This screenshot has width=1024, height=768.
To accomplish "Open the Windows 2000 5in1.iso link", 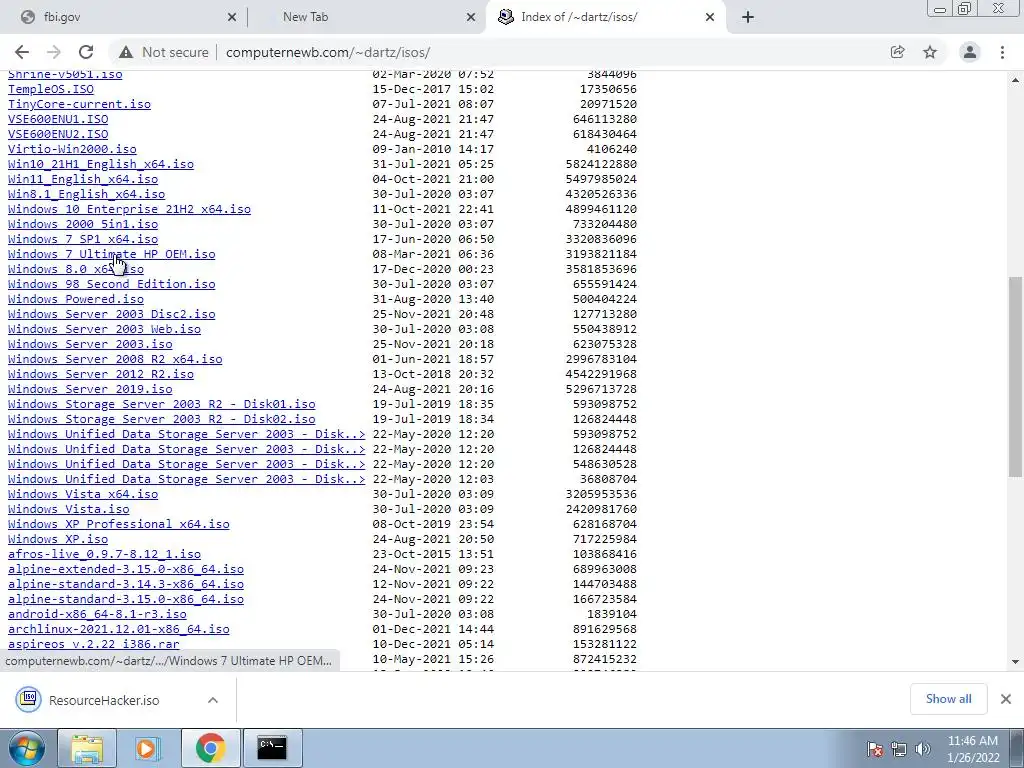I will [x=83, y=224].
